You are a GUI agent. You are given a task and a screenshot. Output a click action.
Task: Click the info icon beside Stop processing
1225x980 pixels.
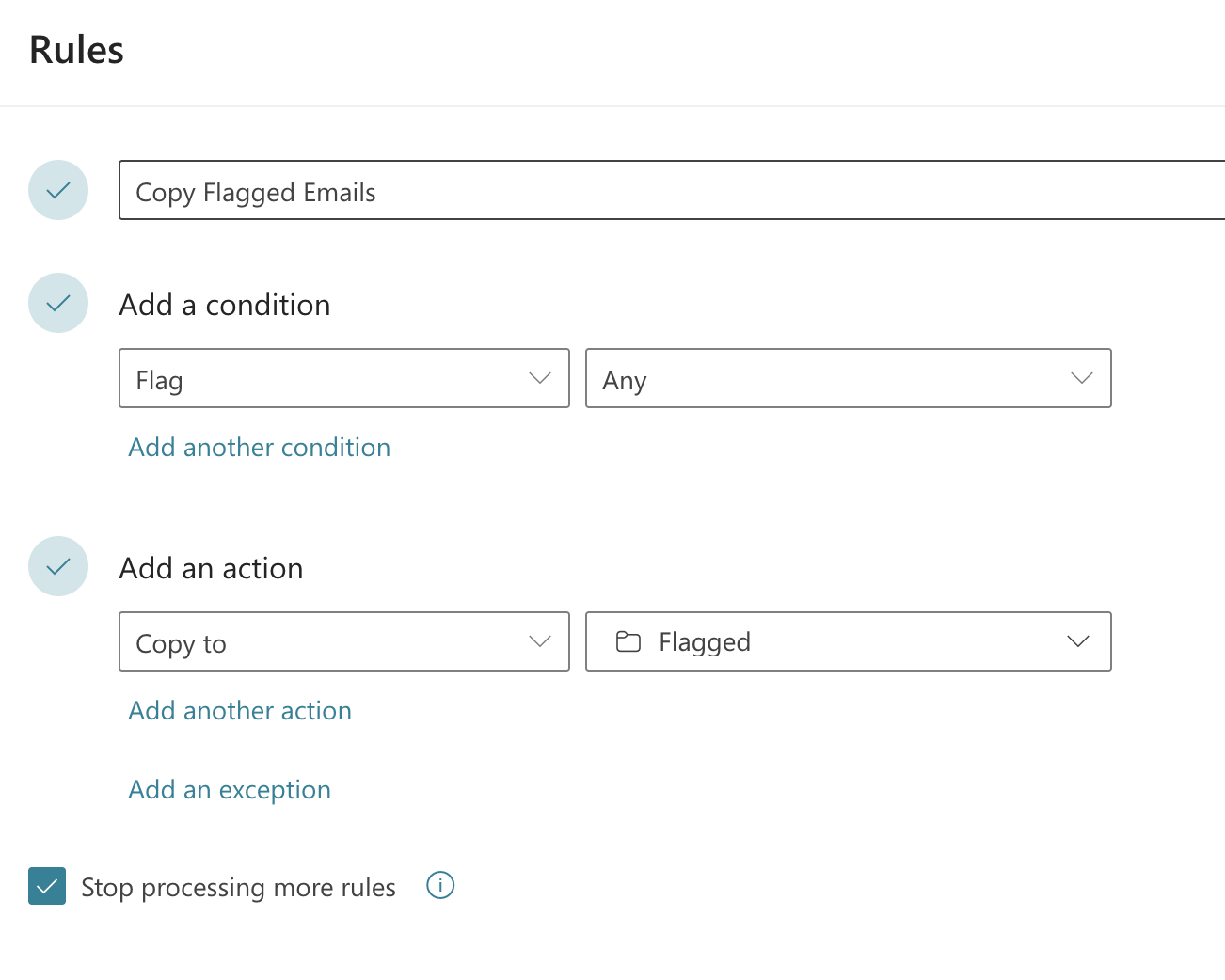point(440,885)
